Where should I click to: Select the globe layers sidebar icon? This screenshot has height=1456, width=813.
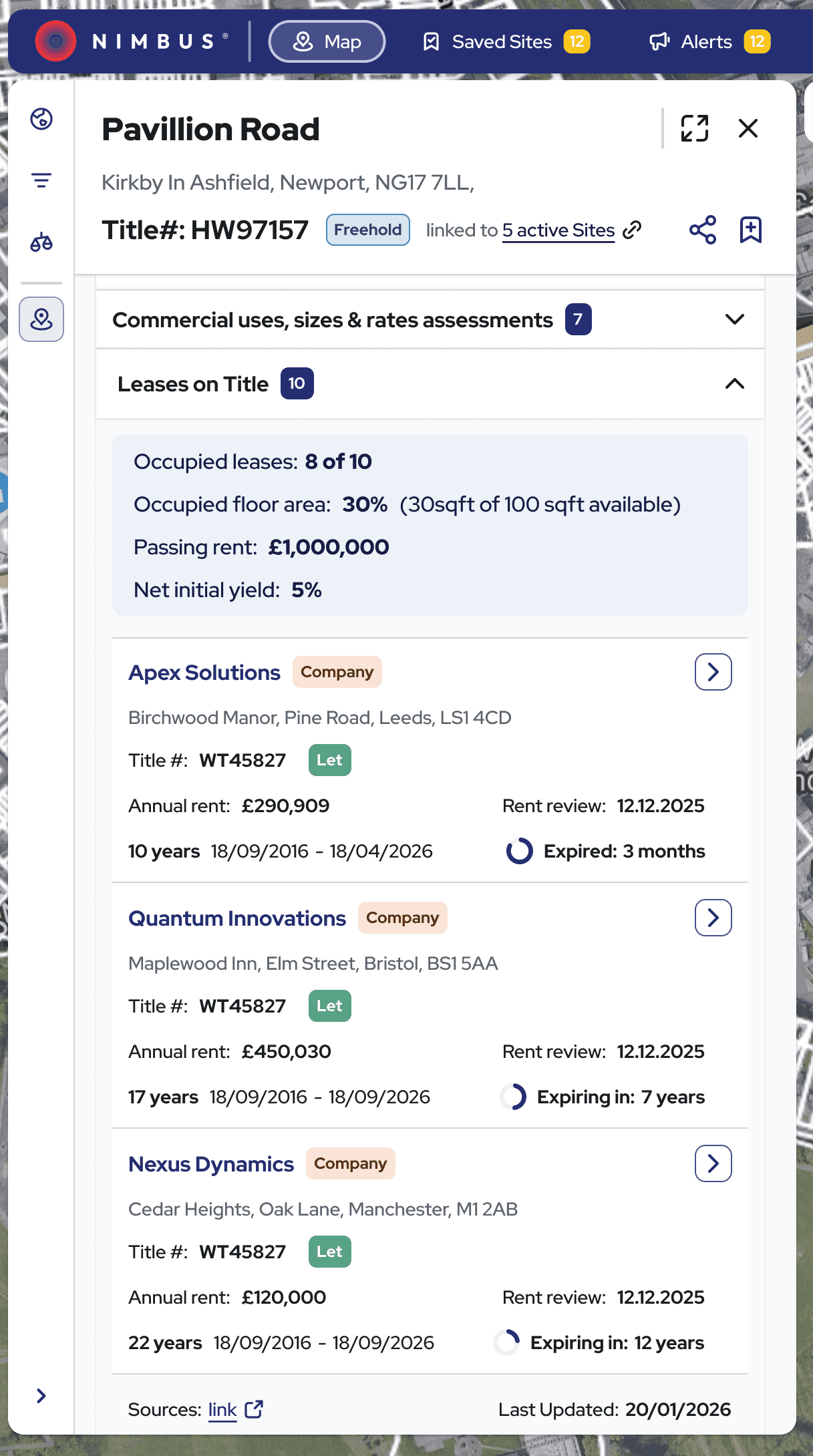41,119
